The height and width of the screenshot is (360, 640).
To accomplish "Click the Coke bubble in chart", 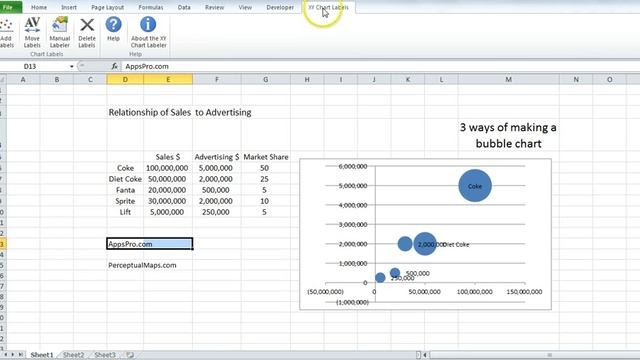I will (x=475, y=186).
